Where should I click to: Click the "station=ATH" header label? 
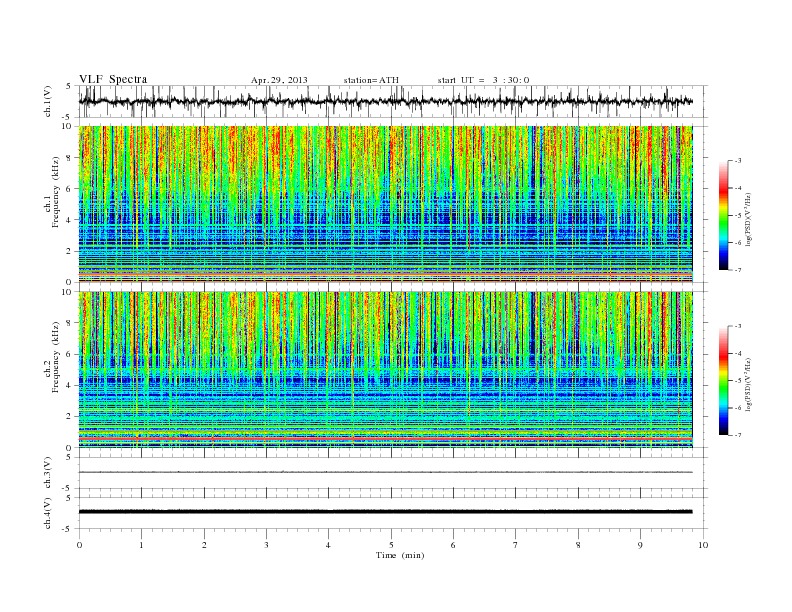tap(371, 80)
